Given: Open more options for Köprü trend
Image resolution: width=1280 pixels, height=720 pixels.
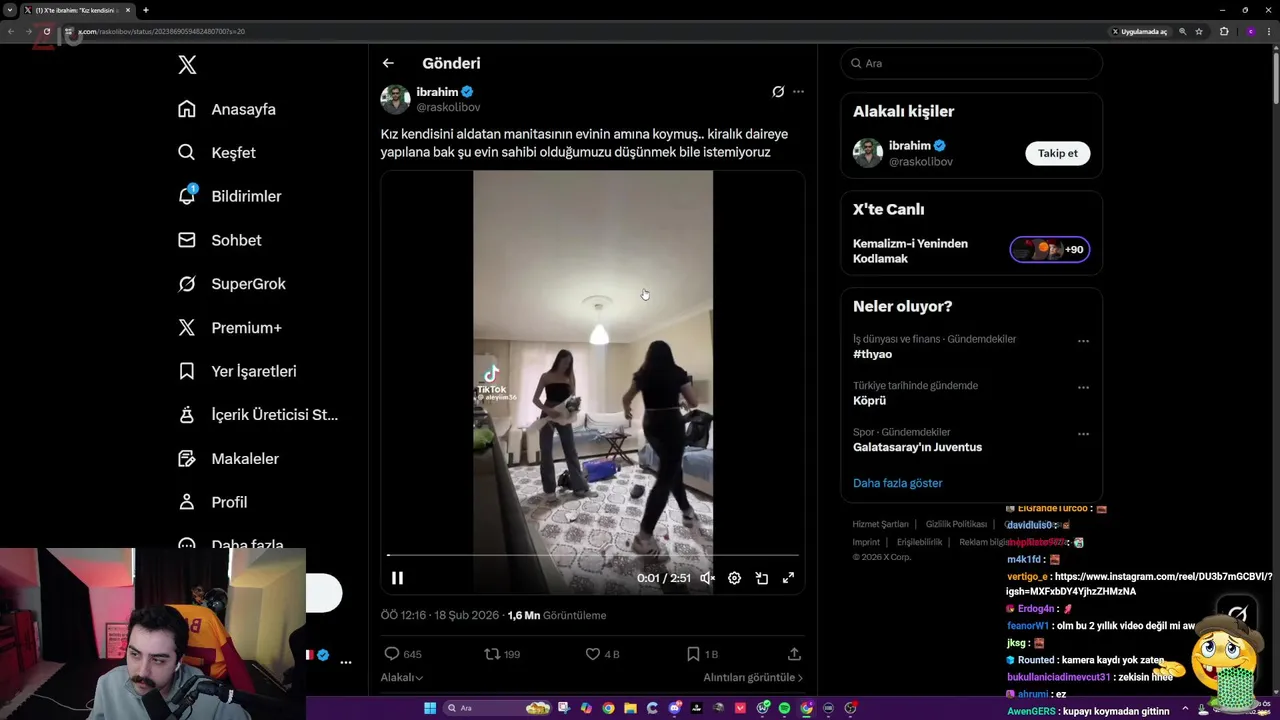Looking at the screenshot, I should click(x=1083, y=388).
